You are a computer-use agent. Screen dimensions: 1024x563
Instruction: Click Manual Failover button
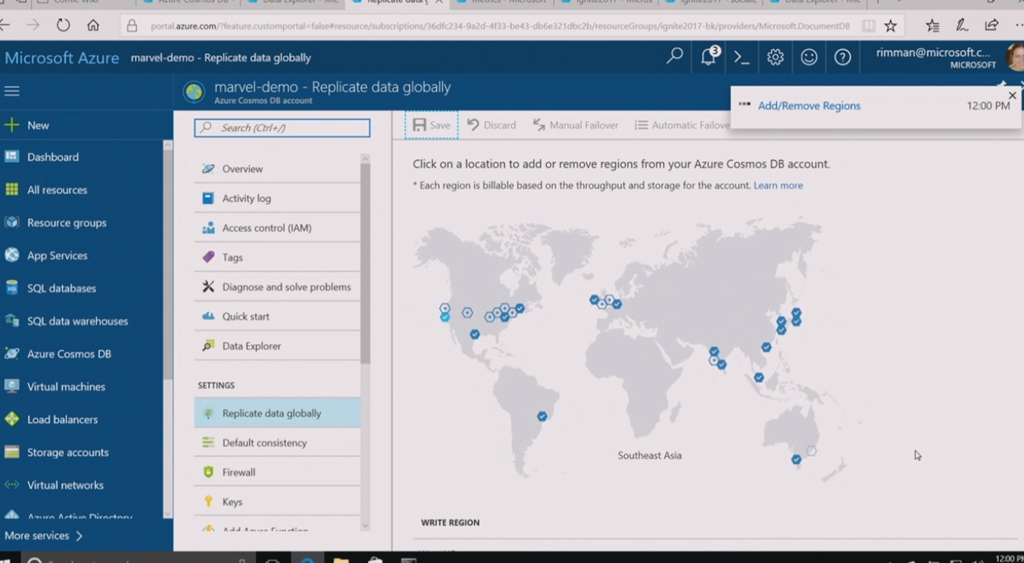(x=576, y=125)
